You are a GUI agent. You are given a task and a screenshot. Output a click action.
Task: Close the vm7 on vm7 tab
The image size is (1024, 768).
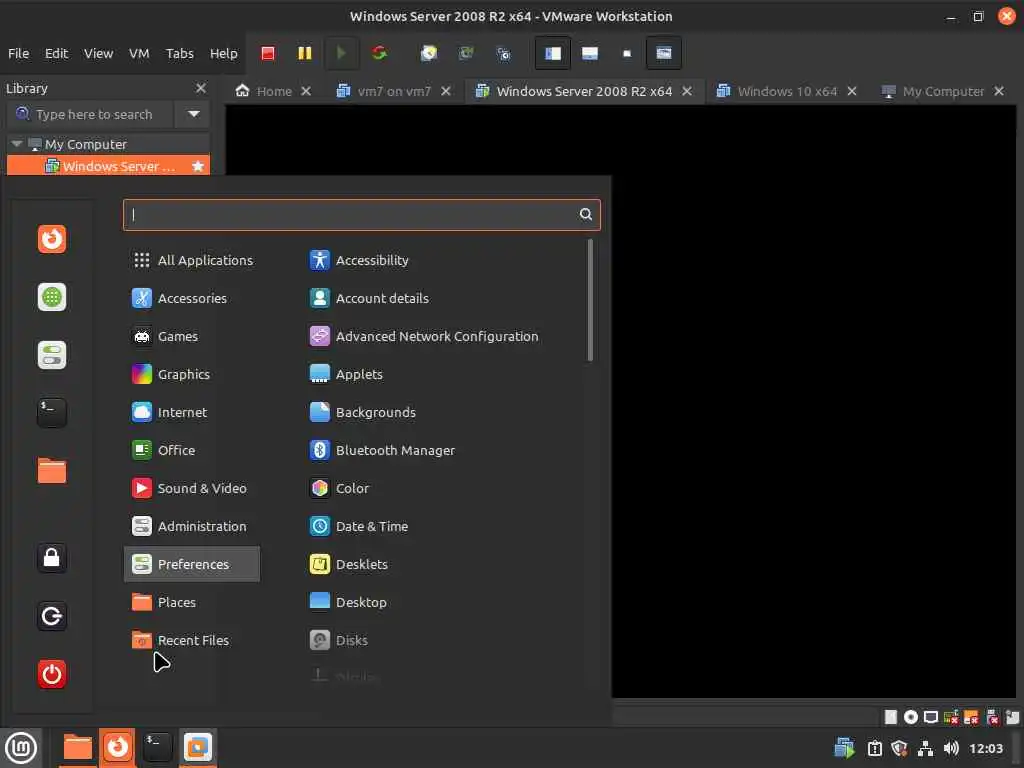click(446, 91)
